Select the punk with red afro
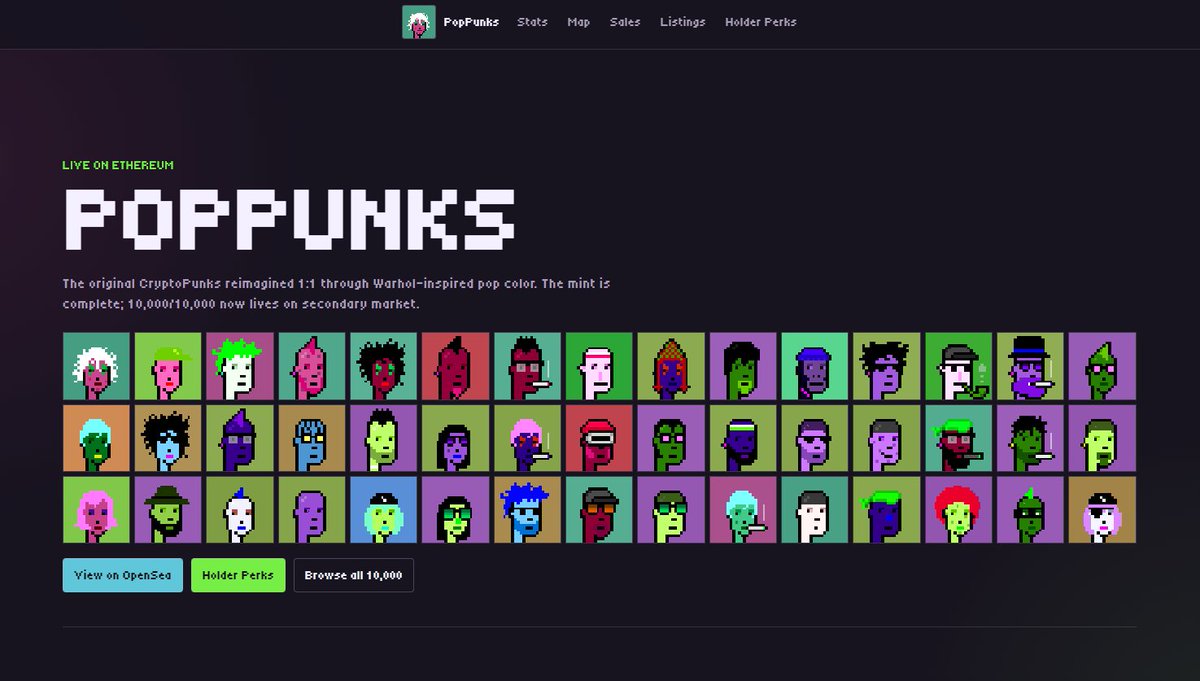This screenshot has width=1200, height=681. [x=958, y=510]
